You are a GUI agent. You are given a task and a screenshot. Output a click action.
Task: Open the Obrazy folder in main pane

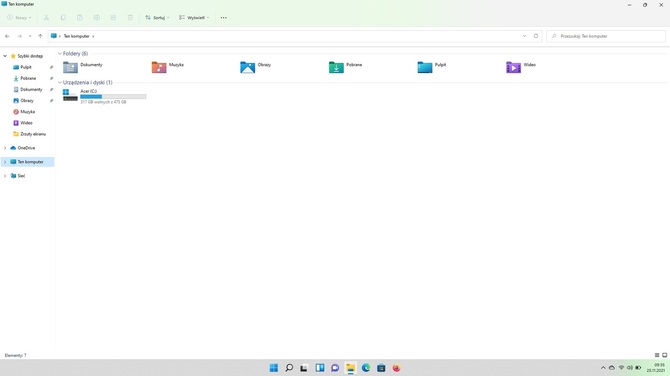256,67
